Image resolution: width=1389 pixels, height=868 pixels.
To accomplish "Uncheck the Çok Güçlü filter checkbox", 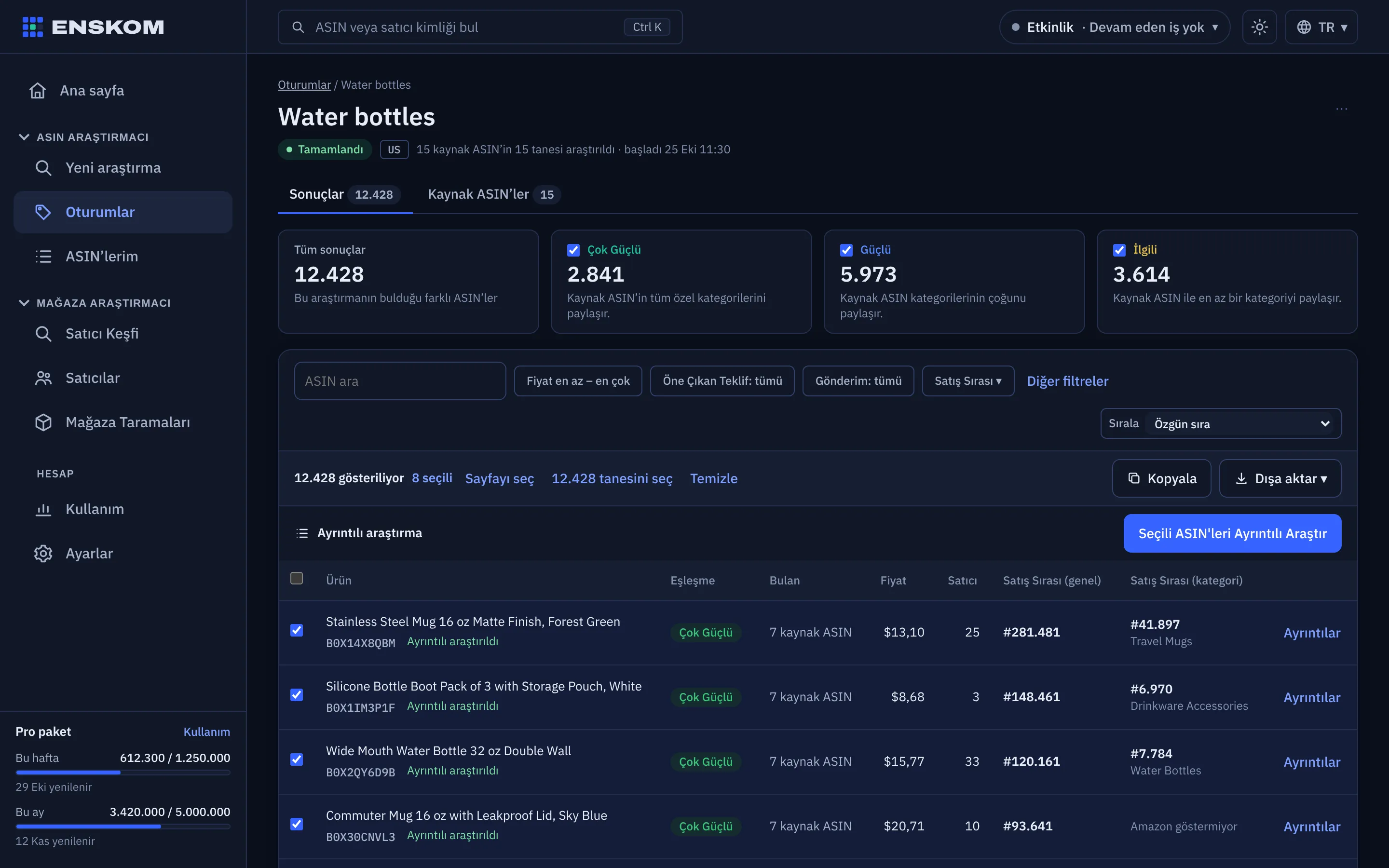I will click(x=573, y=250).
